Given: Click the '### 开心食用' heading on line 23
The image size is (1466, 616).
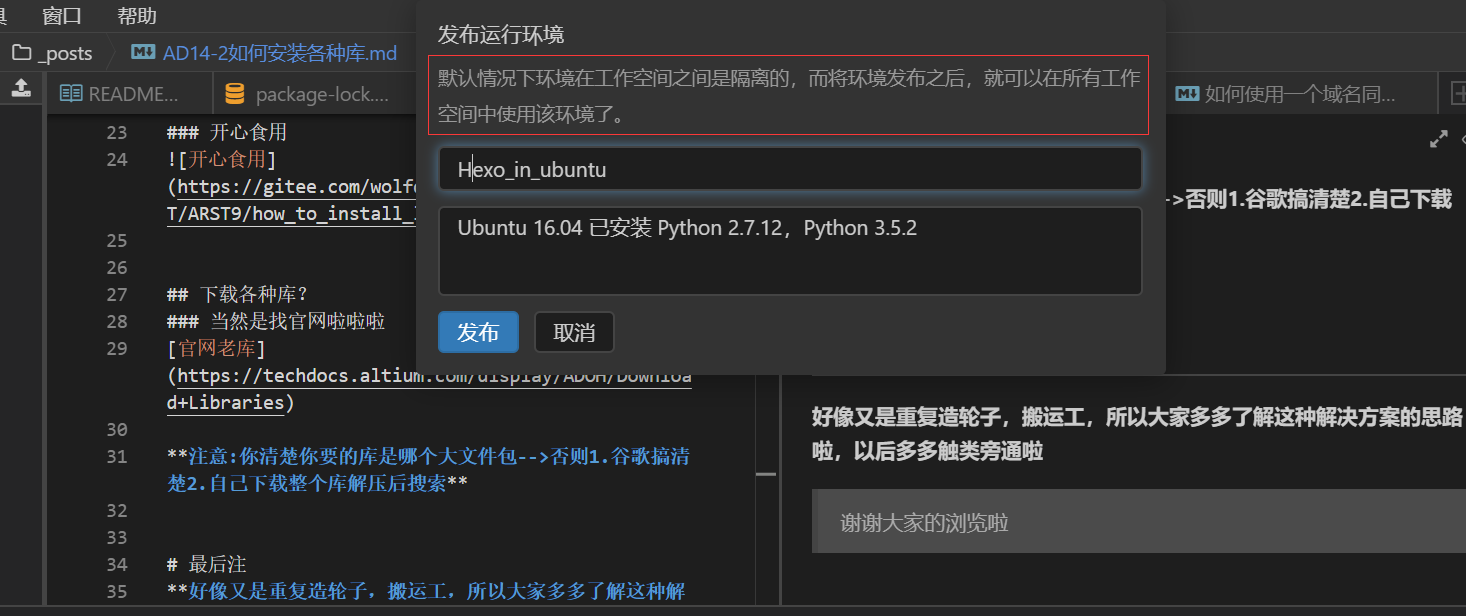Looking at the screenshot, I should point(227,132).
